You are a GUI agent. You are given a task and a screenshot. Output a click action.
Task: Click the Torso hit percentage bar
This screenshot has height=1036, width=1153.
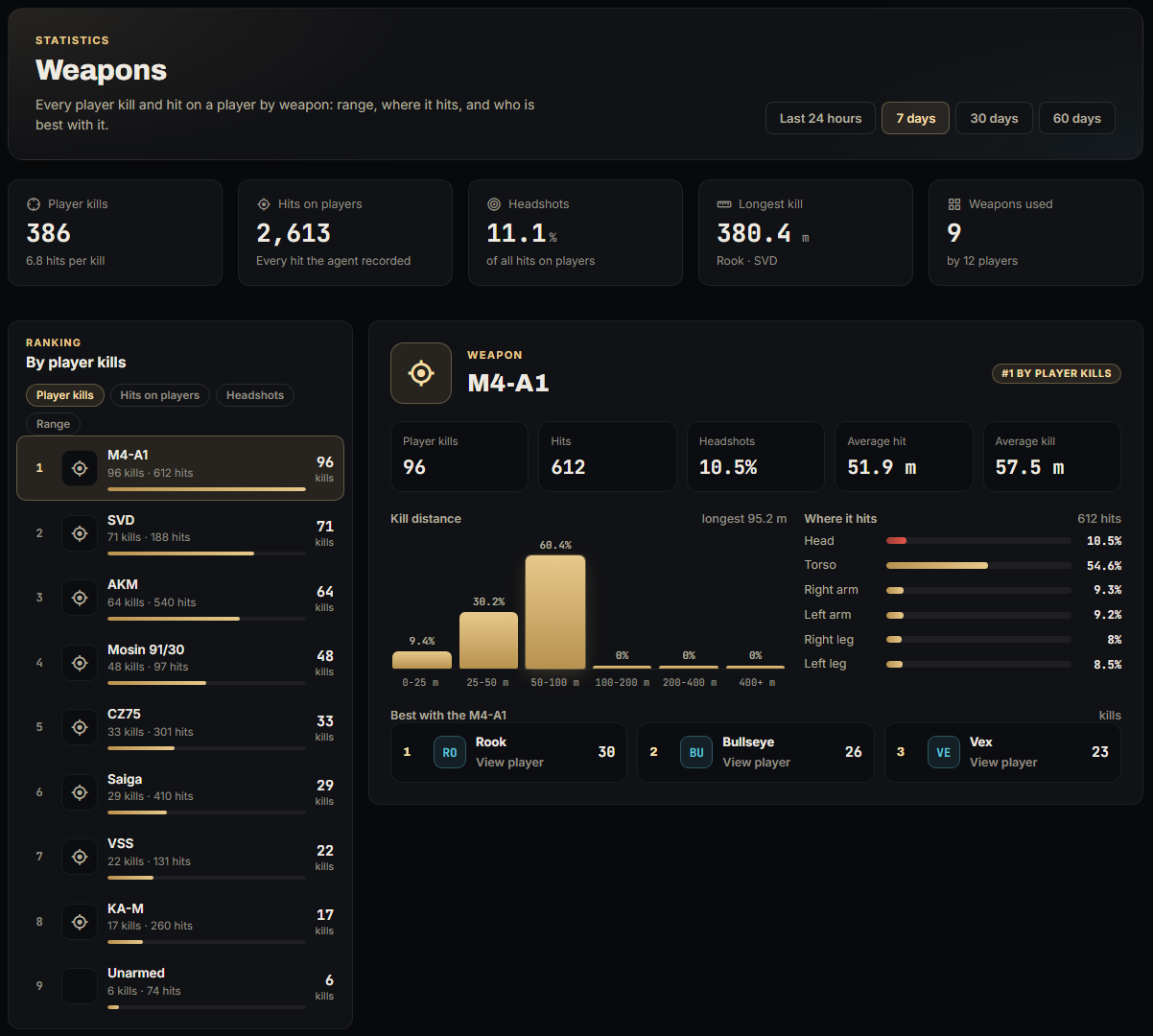tap(978, 565)
